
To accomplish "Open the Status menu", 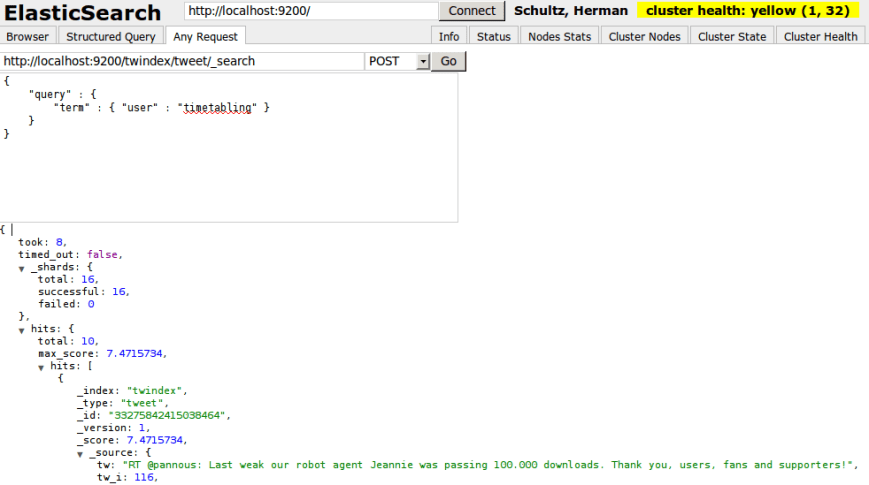I will coord(493,36).
